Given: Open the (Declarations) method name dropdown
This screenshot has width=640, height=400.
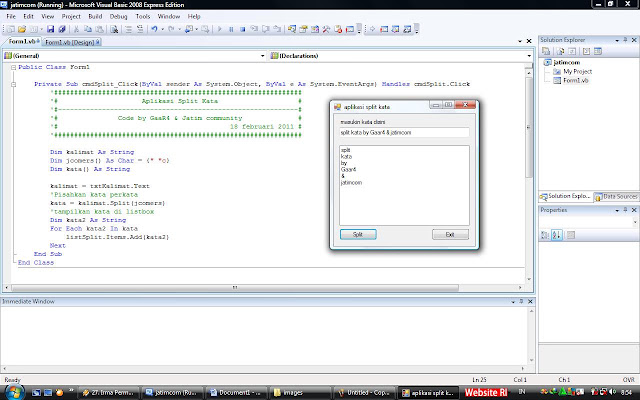Looking at the screenshot, I should tap(529, 56).
